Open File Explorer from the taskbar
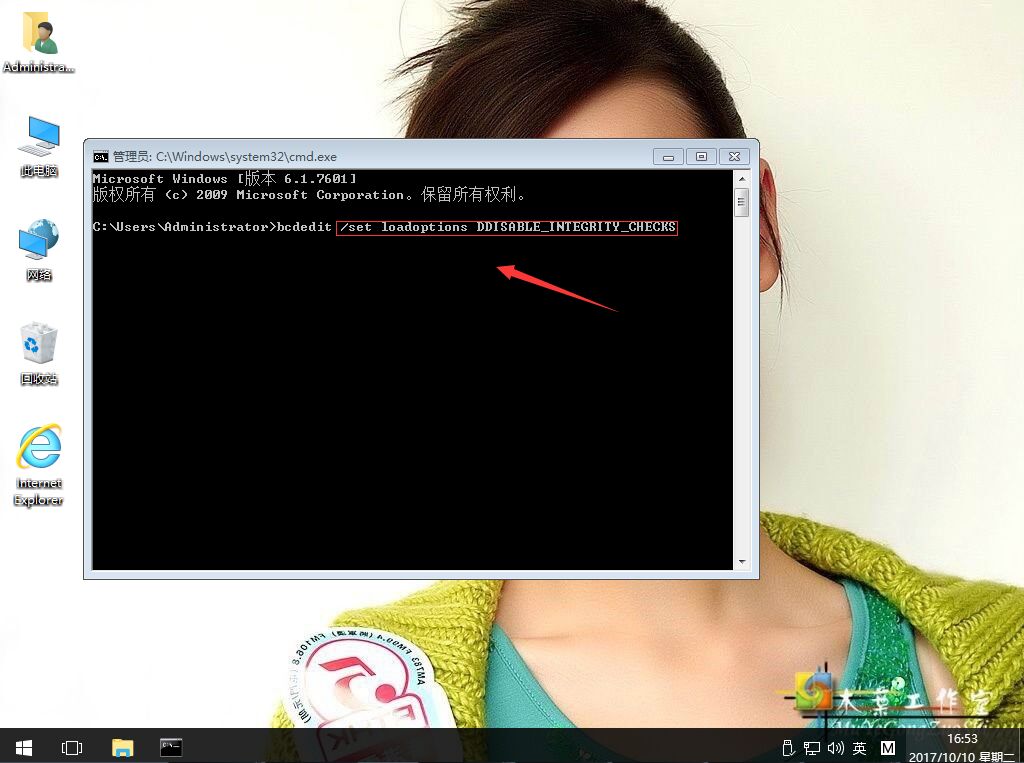The image size is (1024, 763). pyautogui.click(x=122, y=747)
